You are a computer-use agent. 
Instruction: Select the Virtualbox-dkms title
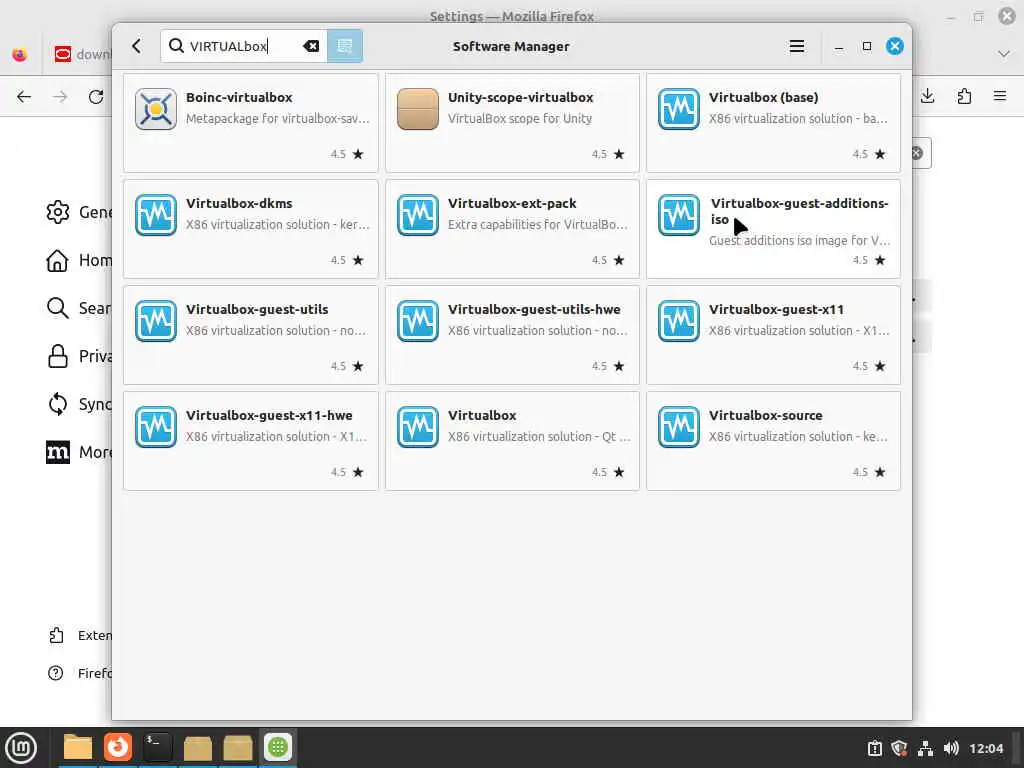click(x=239, y=203)
